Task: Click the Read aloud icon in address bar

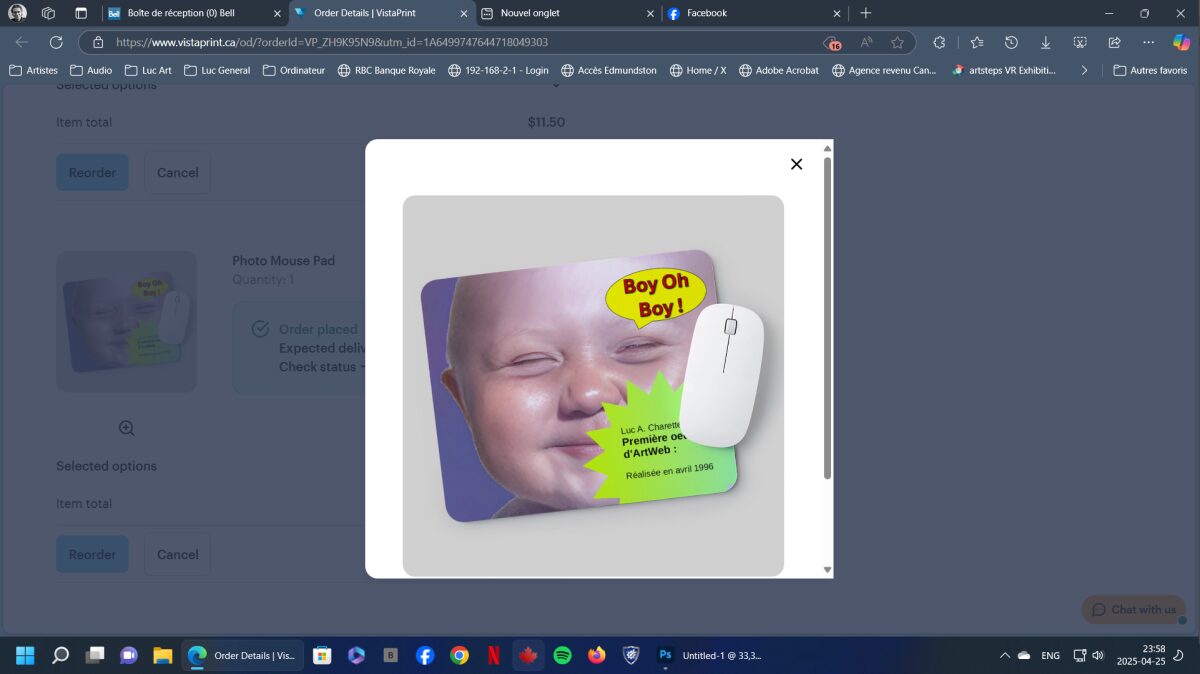Action: (x=866, y=42)
